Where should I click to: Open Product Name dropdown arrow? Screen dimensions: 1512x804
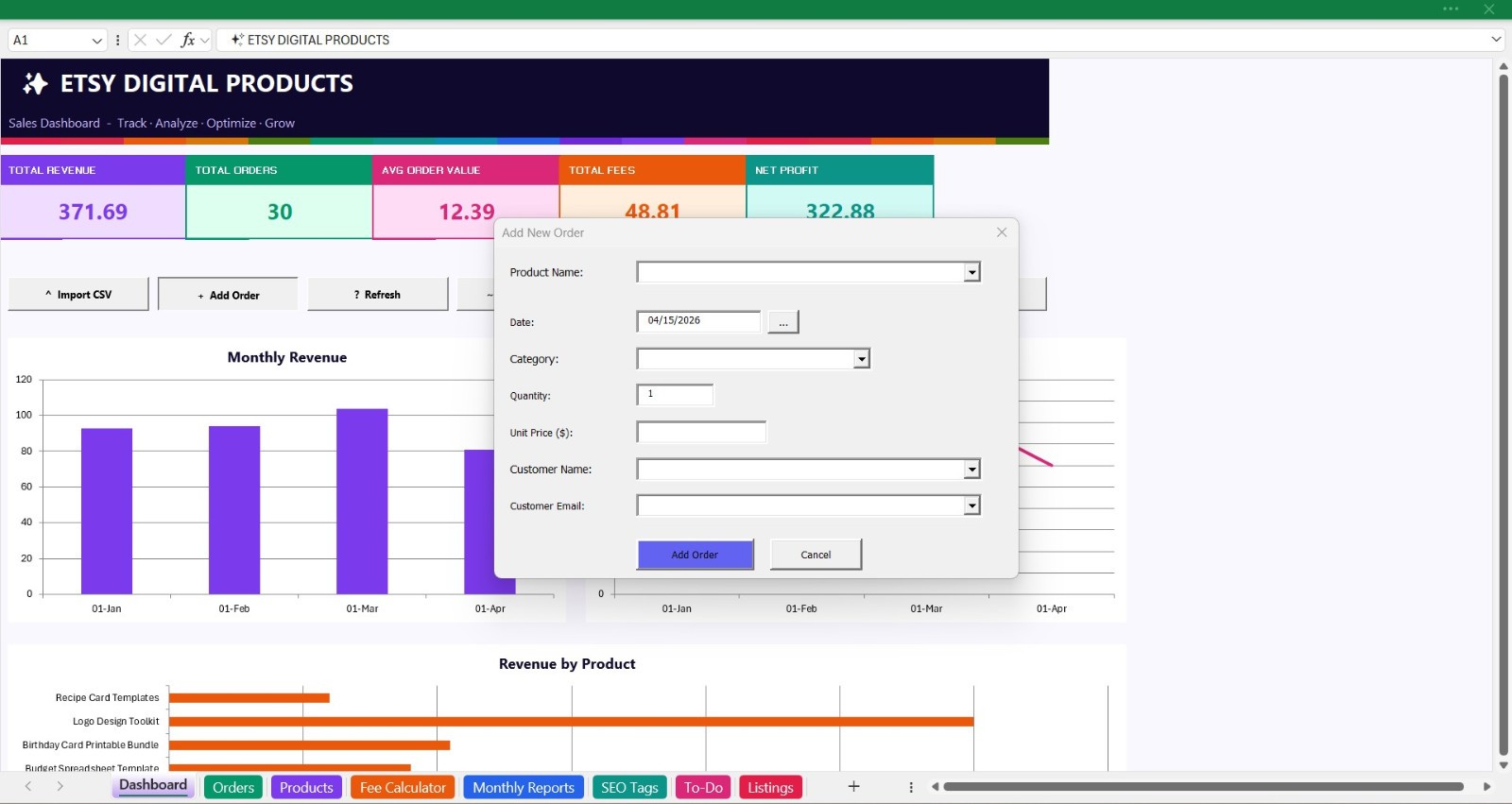pos(971,272)
